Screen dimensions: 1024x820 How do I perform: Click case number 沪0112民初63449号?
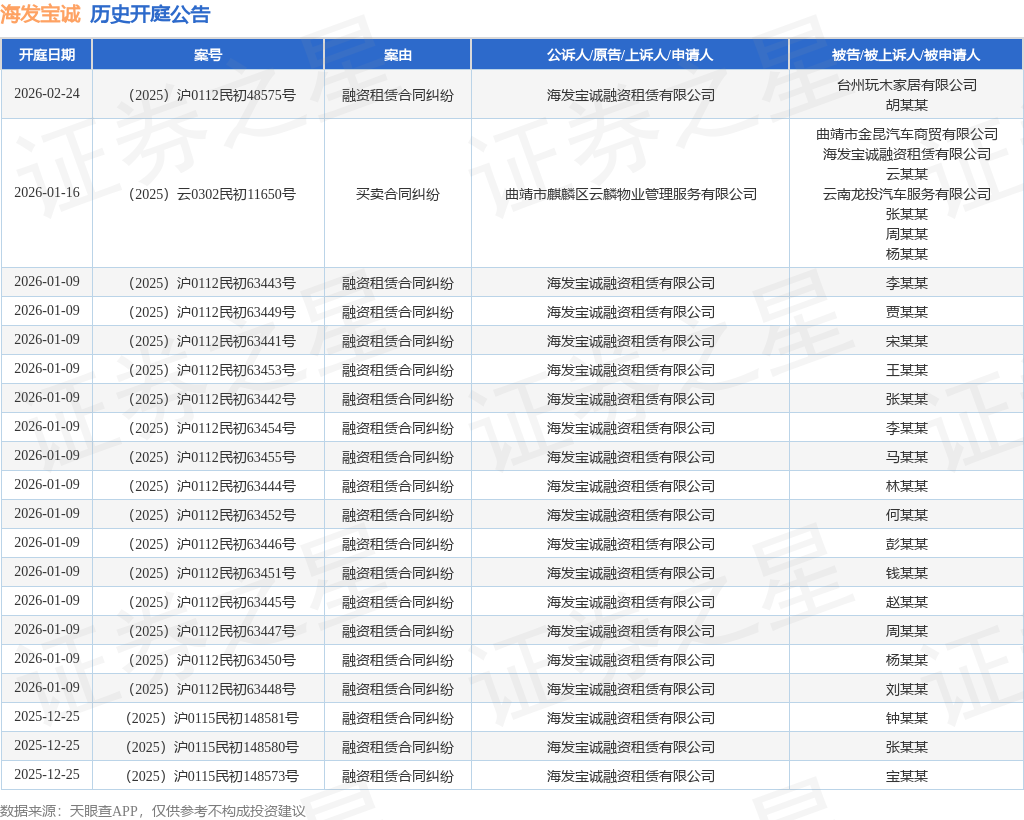(x=212, y=312)
